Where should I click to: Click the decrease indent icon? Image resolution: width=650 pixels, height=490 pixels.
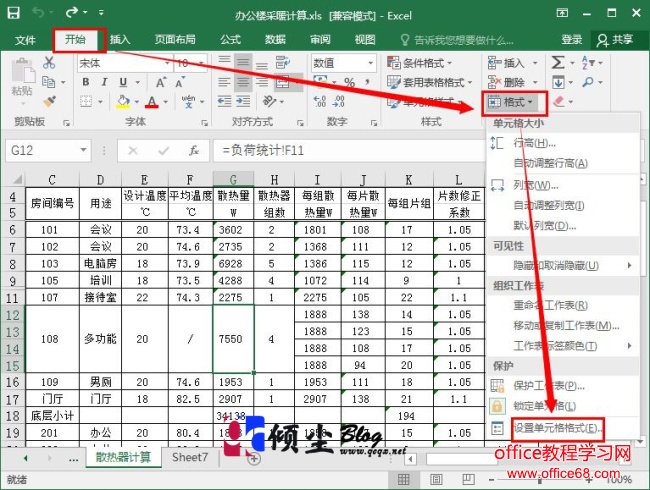coord(224,101)
